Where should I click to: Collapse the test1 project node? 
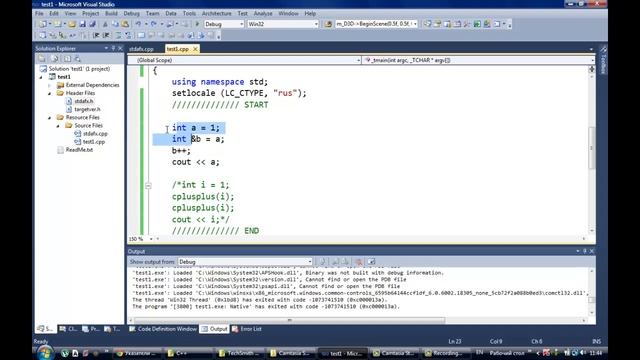coord(41,77)
